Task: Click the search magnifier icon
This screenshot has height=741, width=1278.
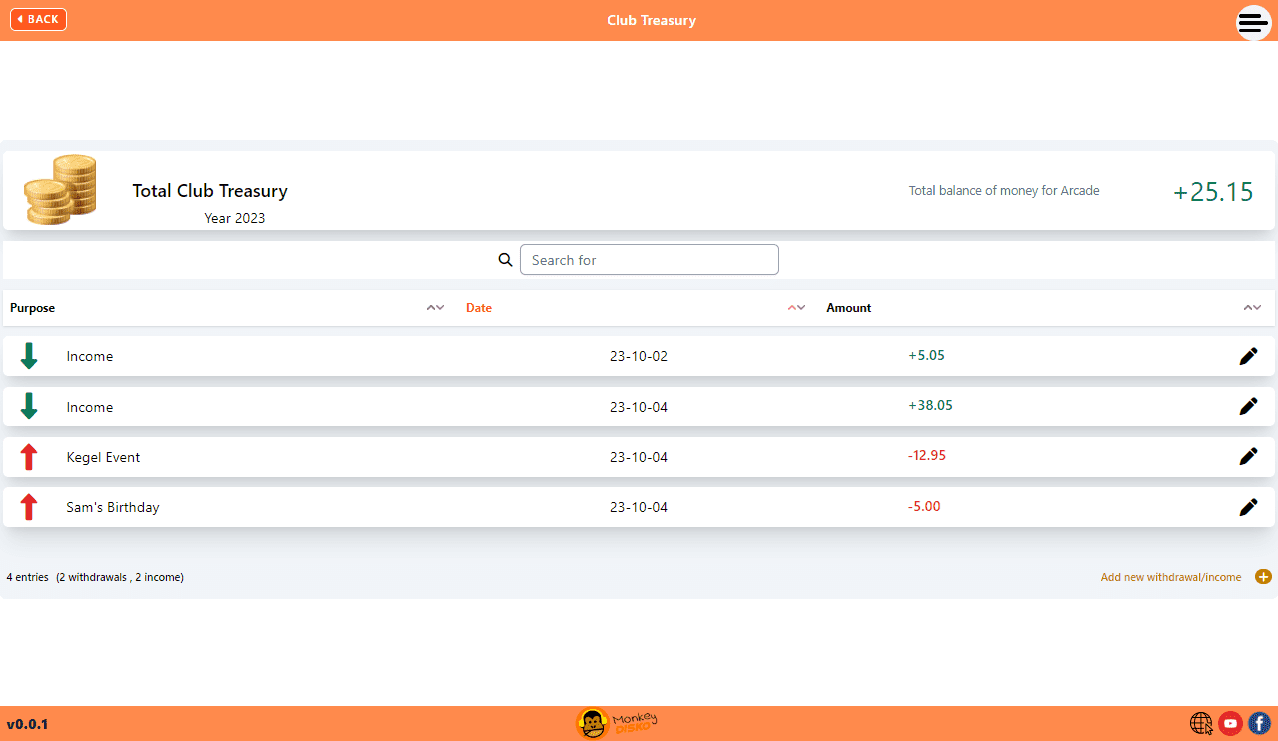Action: (505, 260)
